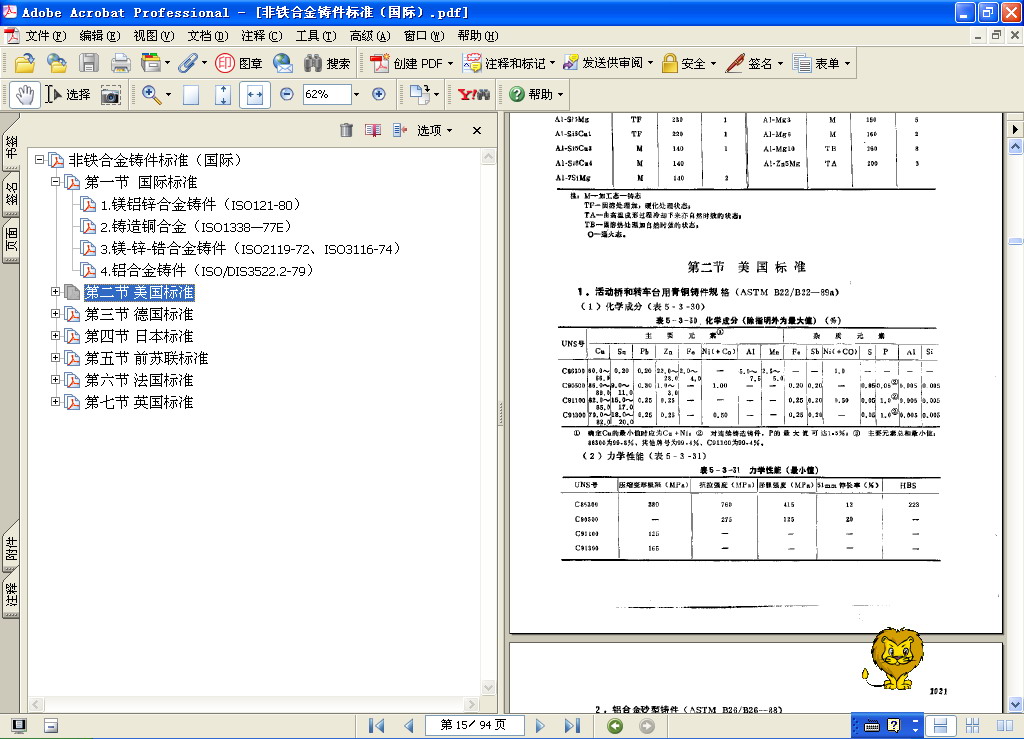Click the page number input field
The height and width of the screenshot is (739, 1024).
473,725
